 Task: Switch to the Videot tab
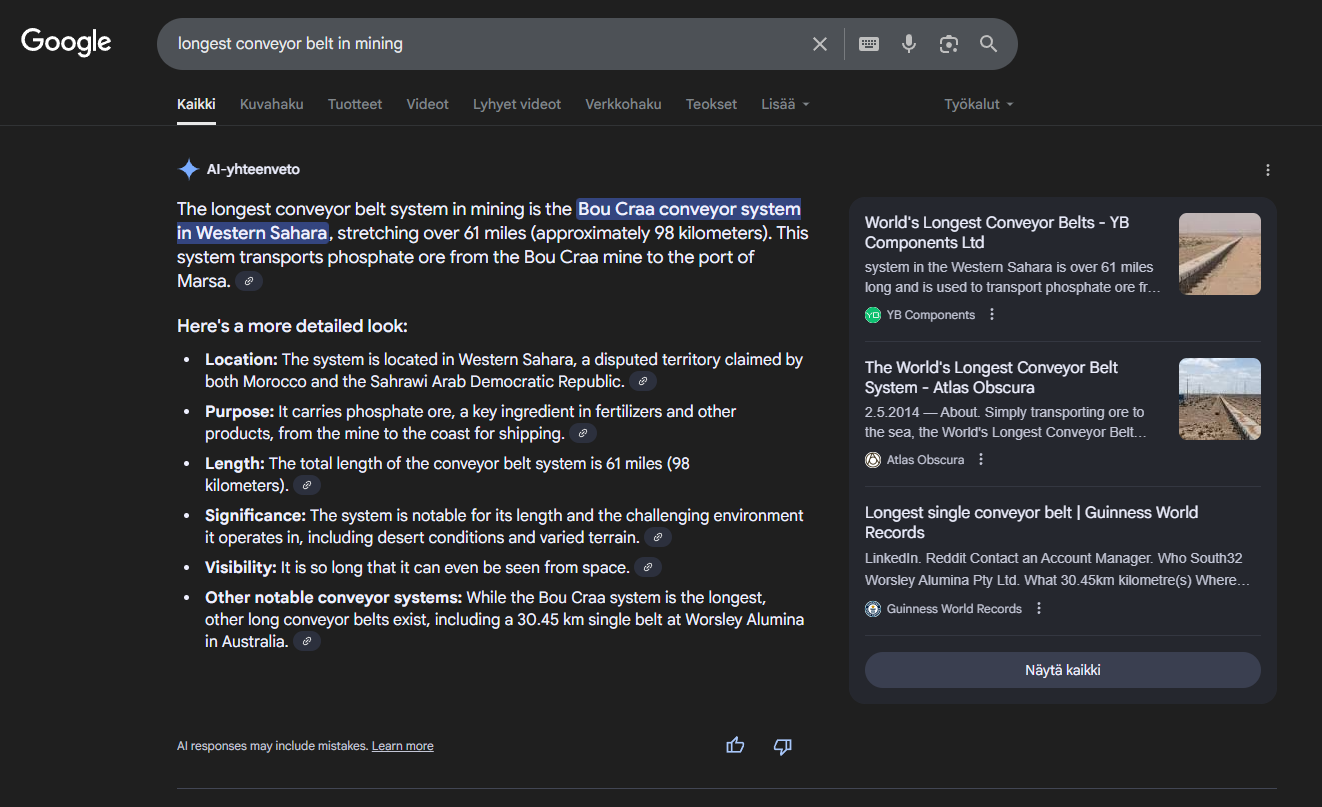pos(427,104)
